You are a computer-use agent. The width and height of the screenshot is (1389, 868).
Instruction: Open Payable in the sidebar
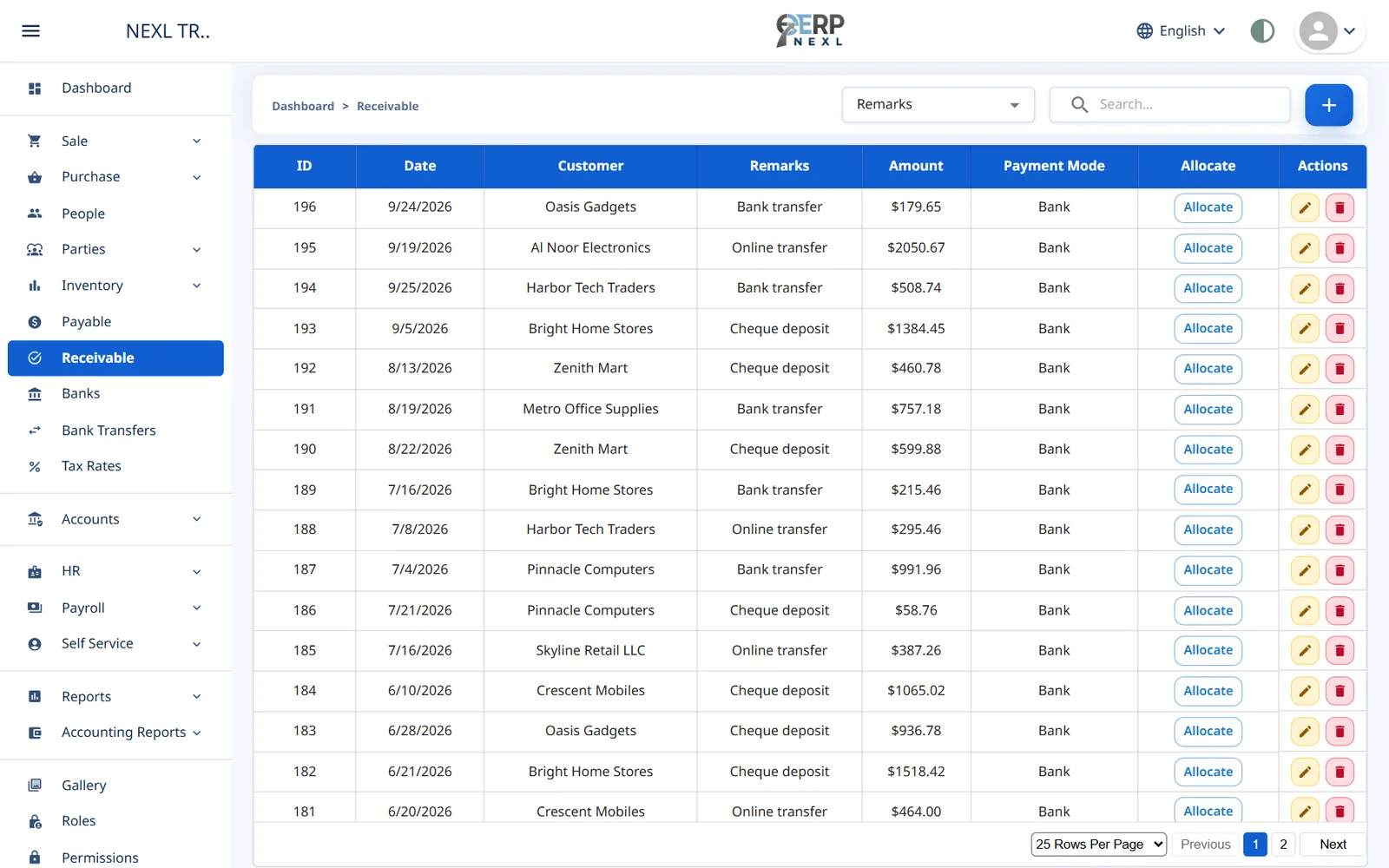(115, 322)
